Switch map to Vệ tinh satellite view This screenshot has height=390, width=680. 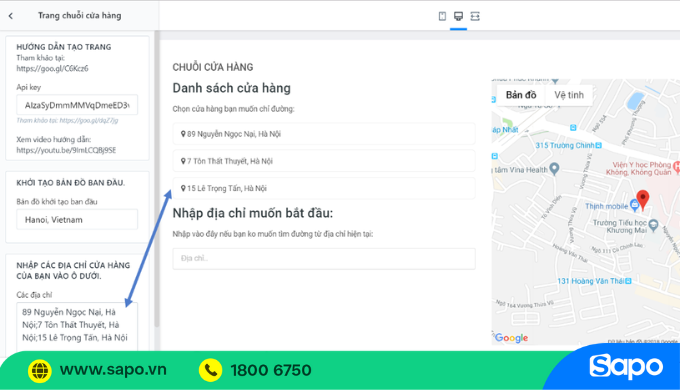tap(569, 95)
